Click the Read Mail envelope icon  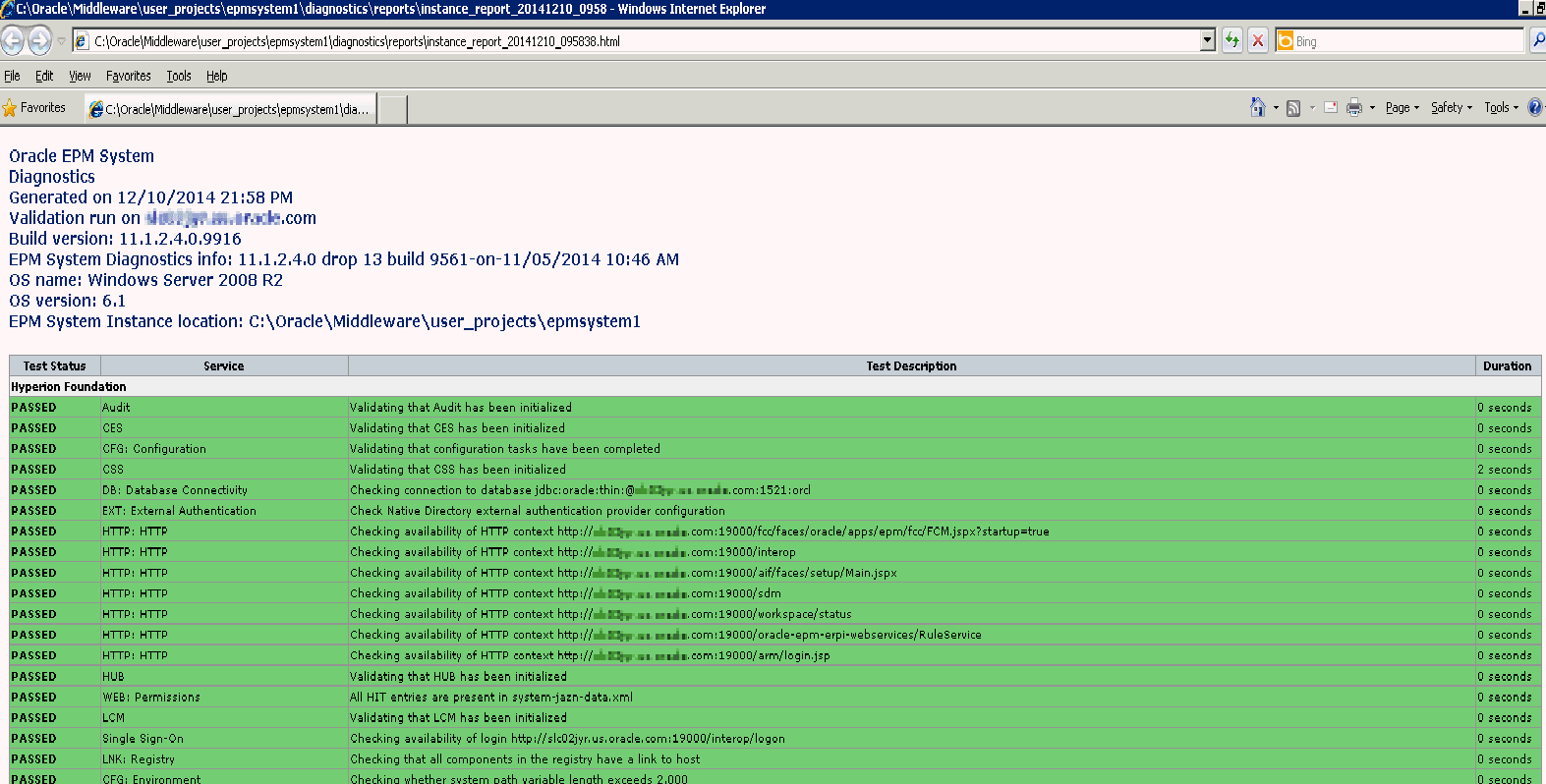[1331, 107]
